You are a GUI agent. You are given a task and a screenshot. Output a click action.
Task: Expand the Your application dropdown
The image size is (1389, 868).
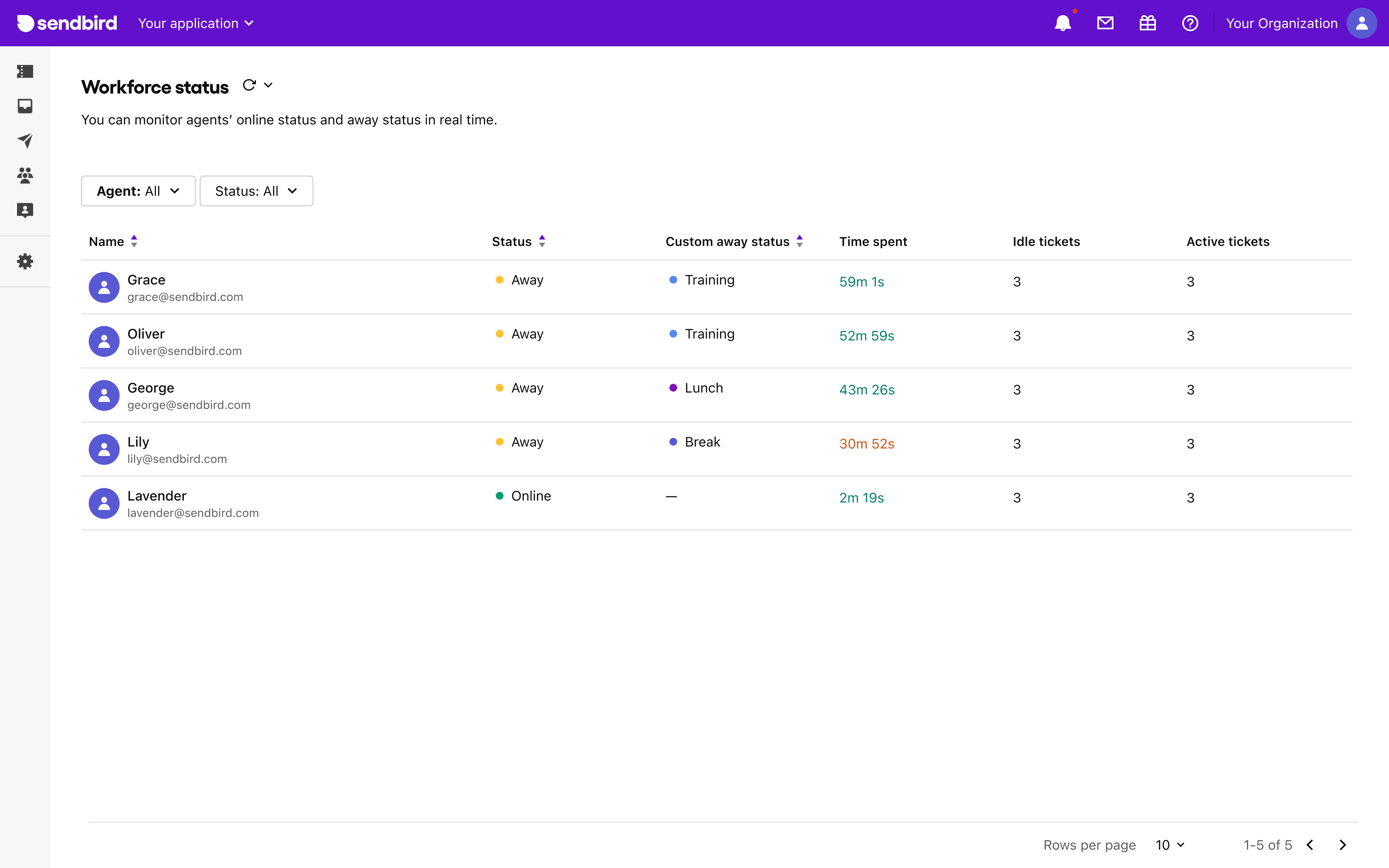196,23
